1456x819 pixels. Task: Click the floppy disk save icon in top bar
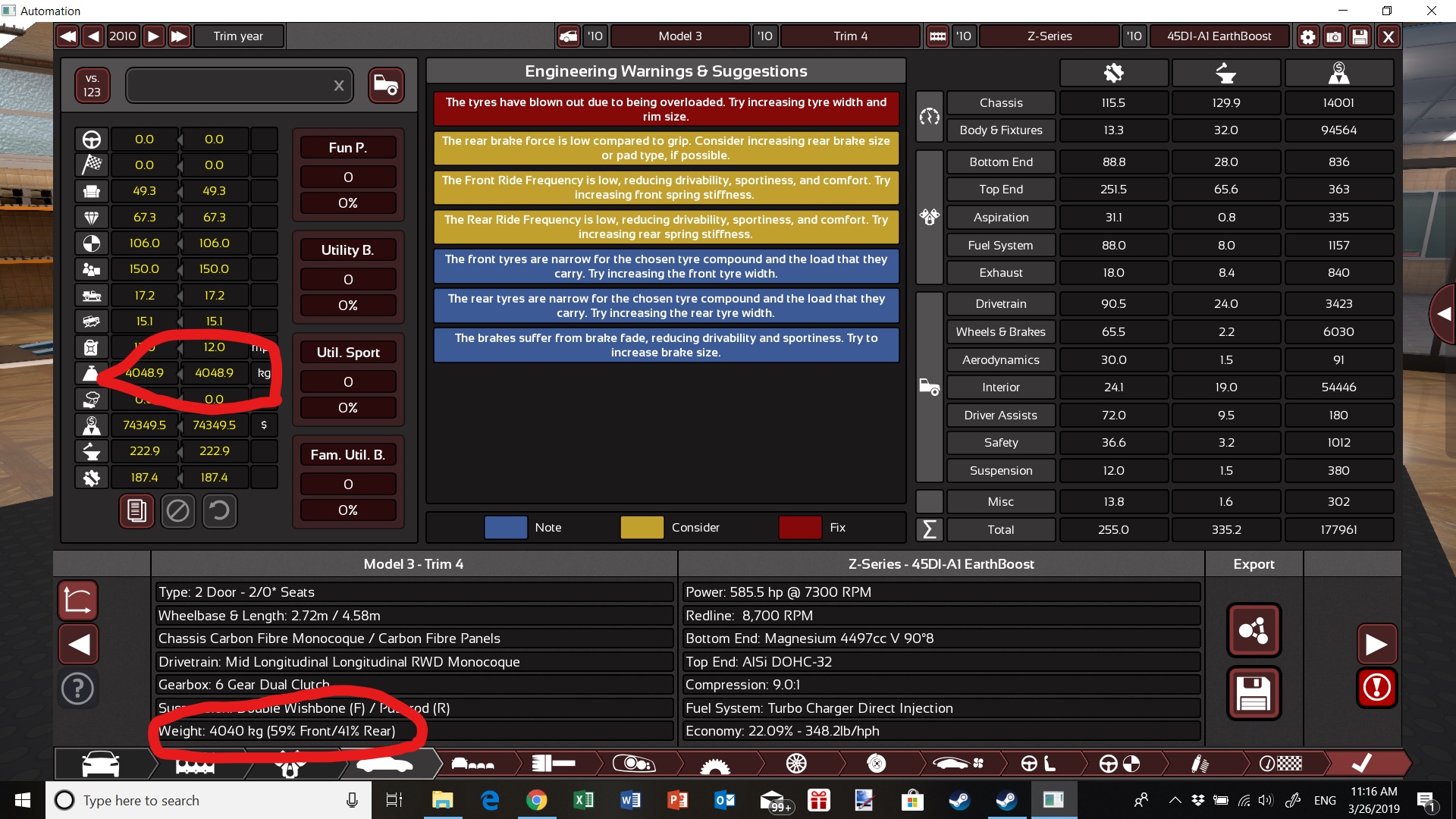1360,36
